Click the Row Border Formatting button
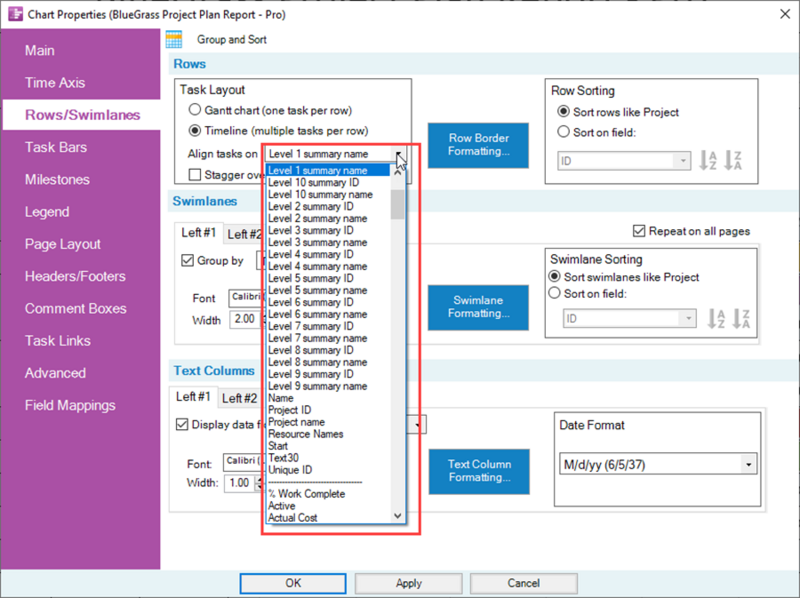800x598 pixels. tap(478, 145)
